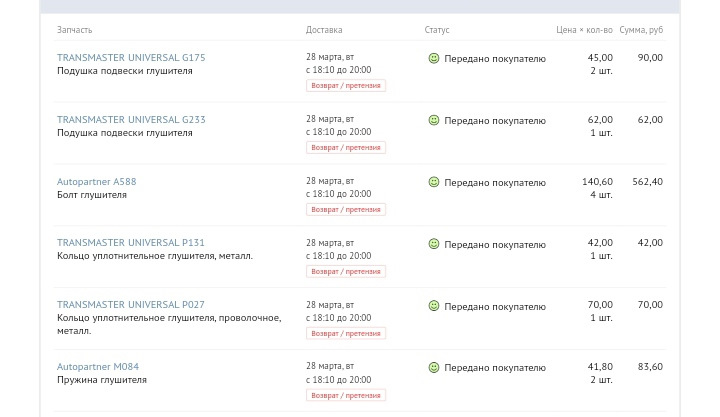
Task: Click Передано покупателю status in G175 row
Action: (495, 59)
